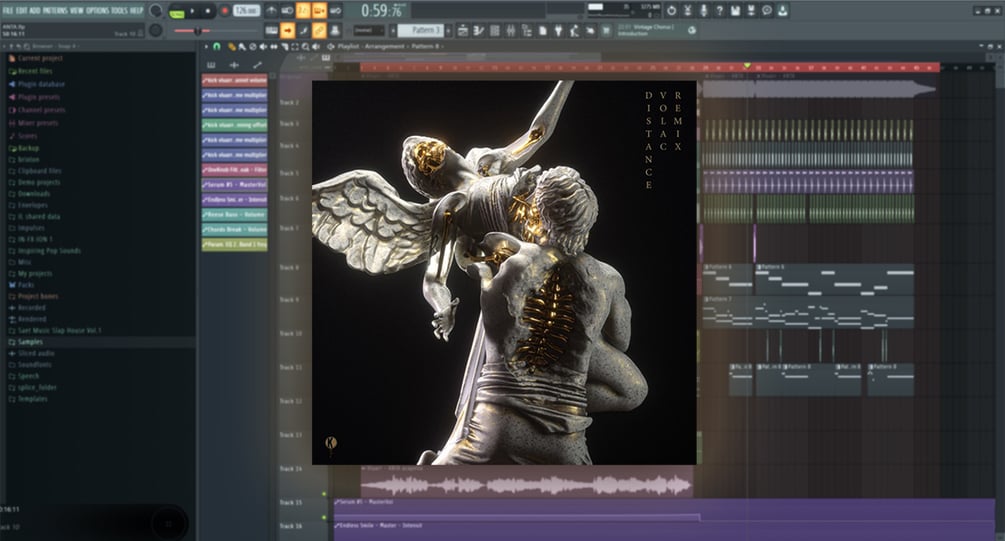
Task: Open the ADD menu
Action: [x=35, y=10]
